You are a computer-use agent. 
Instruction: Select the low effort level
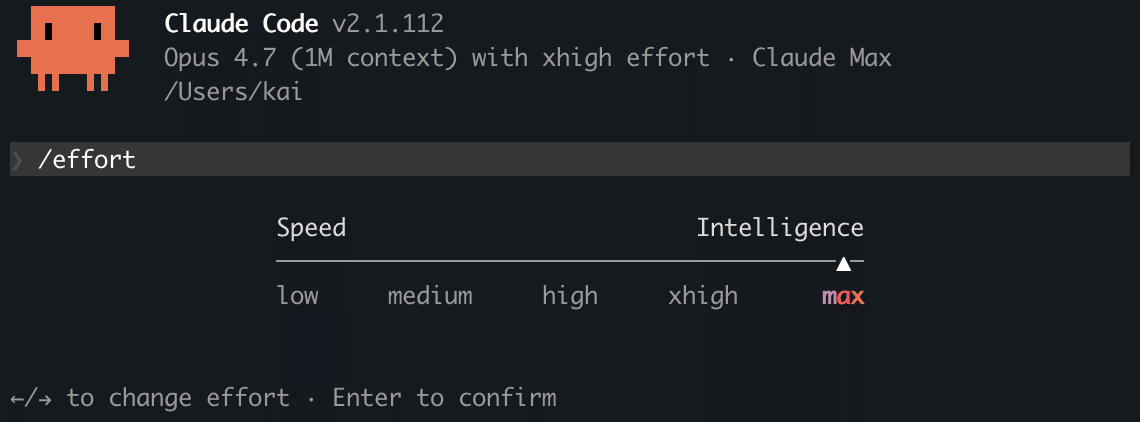coord(298,296)
